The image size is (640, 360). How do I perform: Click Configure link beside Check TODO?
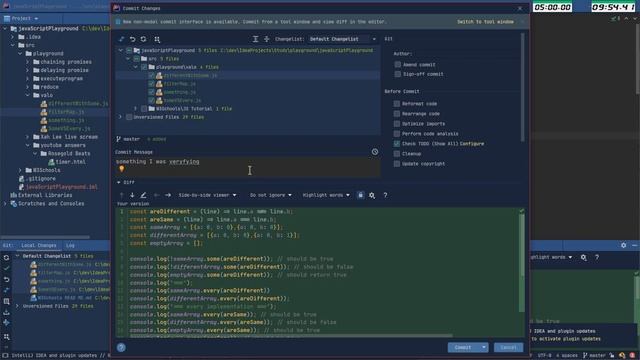(471, 144)
